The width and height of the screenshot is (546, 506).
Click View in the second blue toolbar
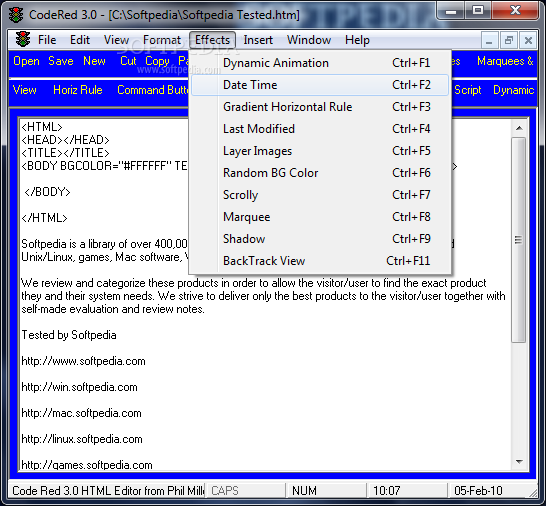tap(24, 90)
